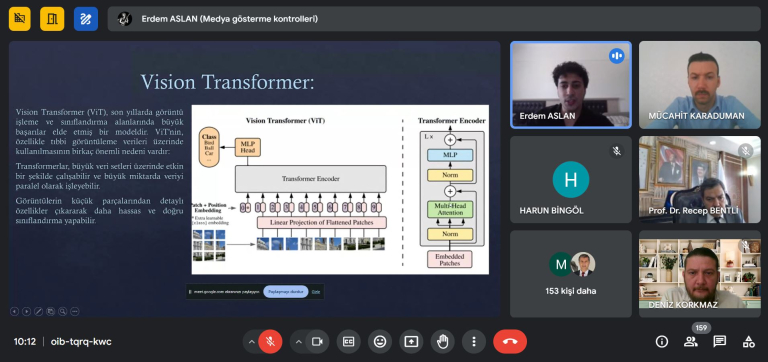Raise hand using the hand icon
Screen dimensions: 768x362
pyautogui.click(x=442, y=342)
